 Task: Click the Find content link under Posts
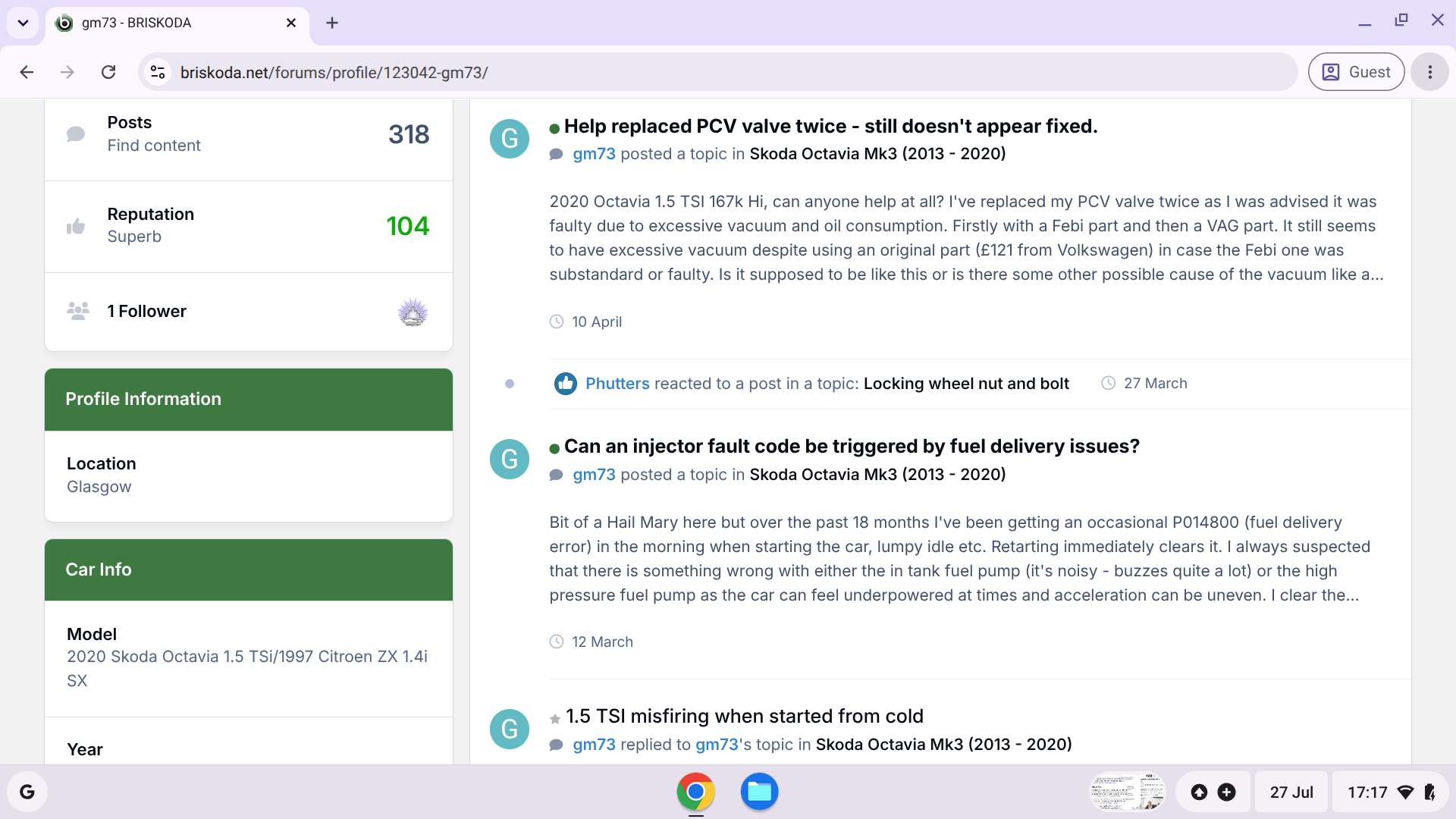click(x=154, y=146)
